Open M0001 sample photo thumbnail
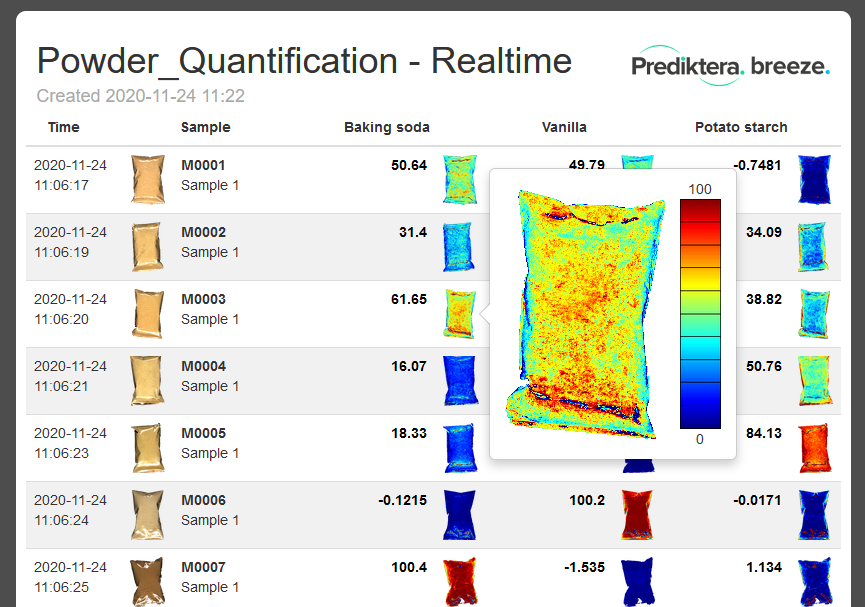 tap(147, 180)
